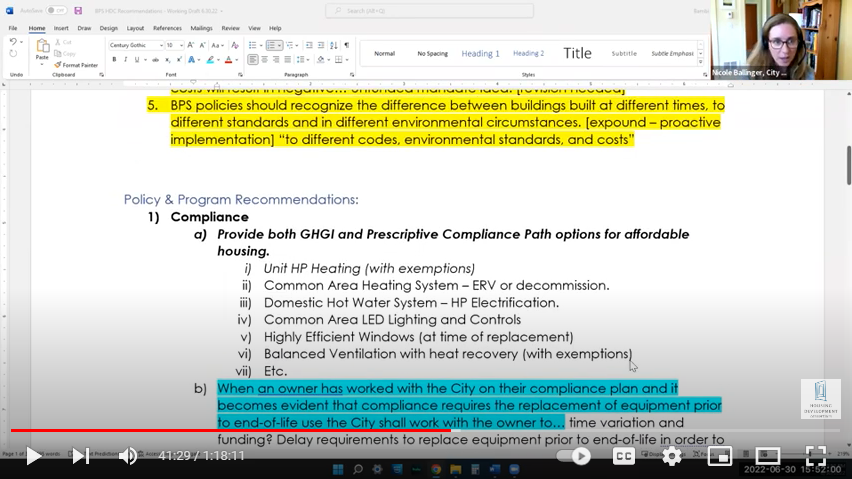Apply the Heading 1 style
852x479 pixels.
[x=480, y=53]
